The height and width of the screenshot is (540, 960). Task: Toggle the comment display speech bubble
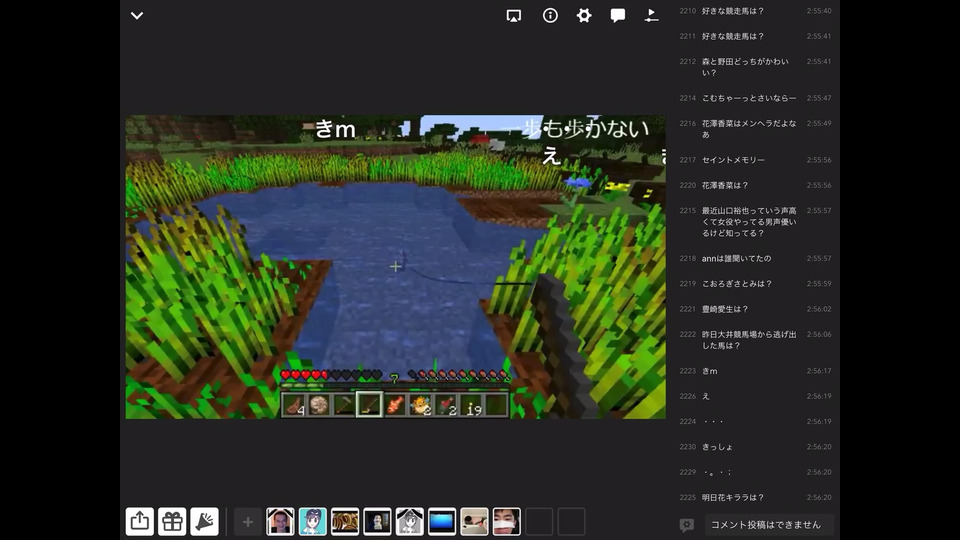pyautogui.click(x=618, y=15)
